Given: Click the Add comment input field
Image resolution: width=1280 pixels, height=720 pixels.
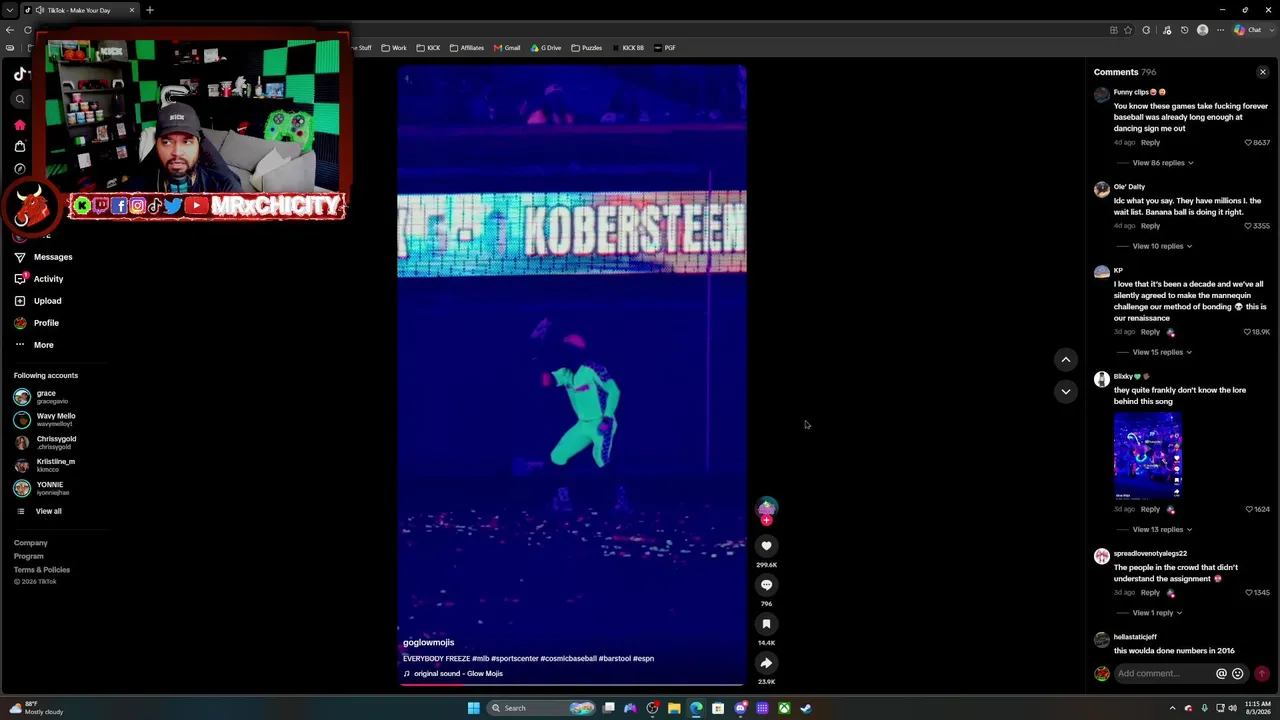Looking at the screenshot, I should (x=1164, y=674).
